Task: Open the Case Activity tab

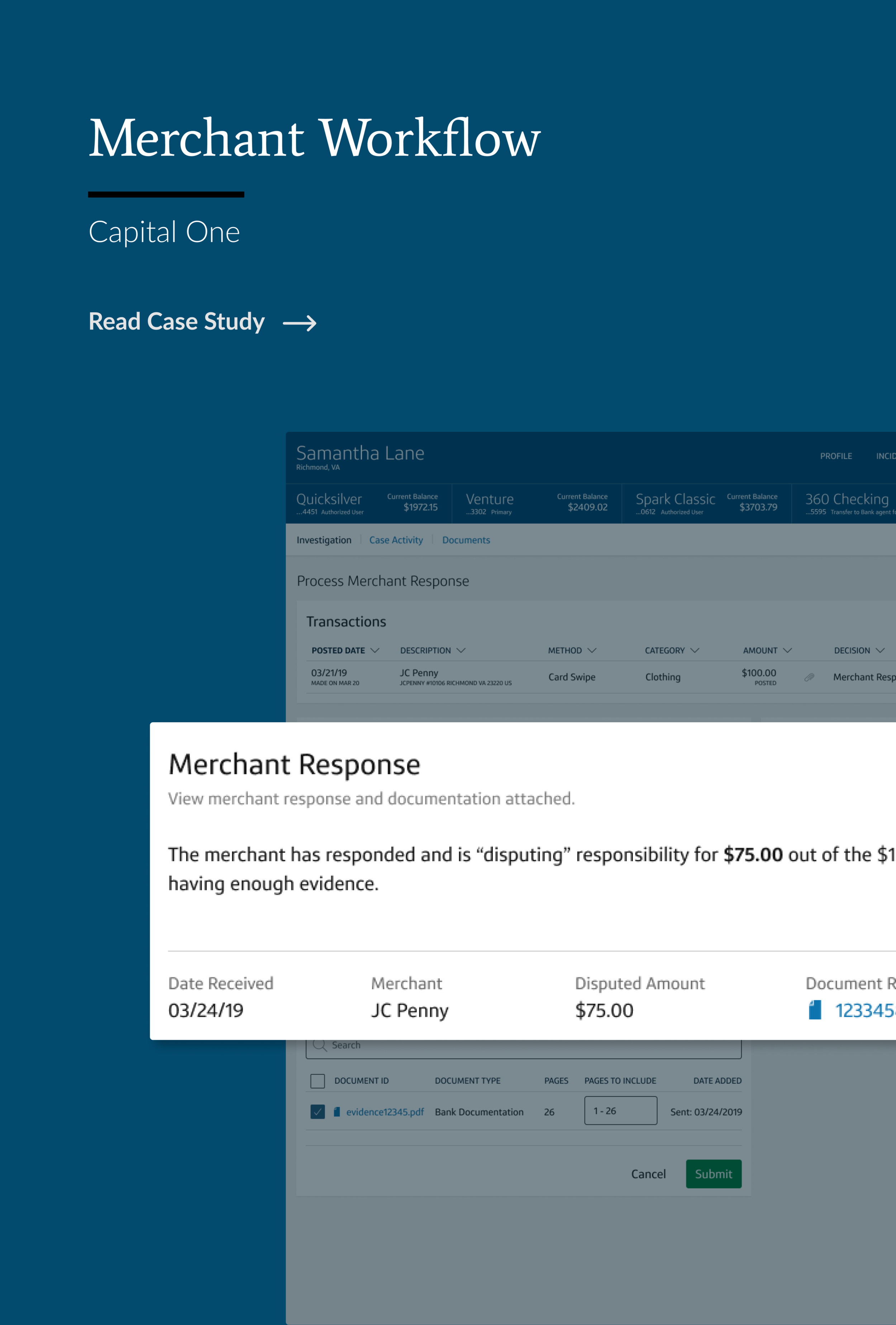Action: pyautogui.click(x=396, y=540)
